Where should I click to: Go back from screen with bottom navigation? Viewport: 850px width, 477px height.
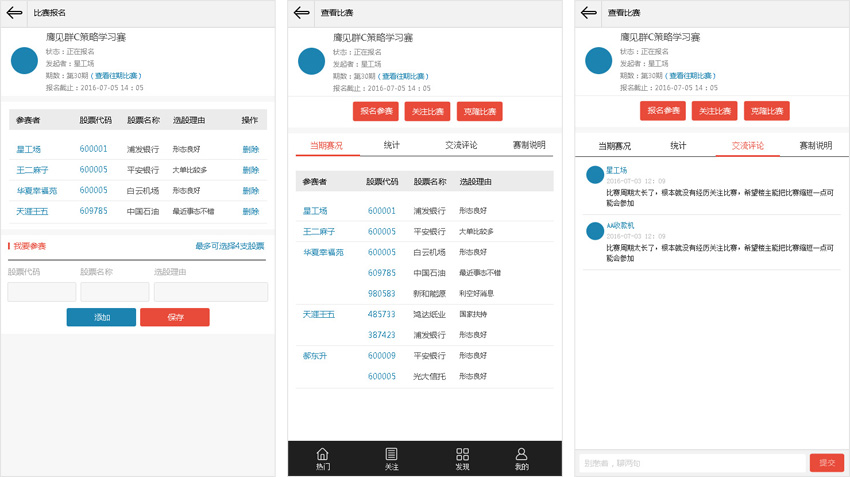(302, 13)
